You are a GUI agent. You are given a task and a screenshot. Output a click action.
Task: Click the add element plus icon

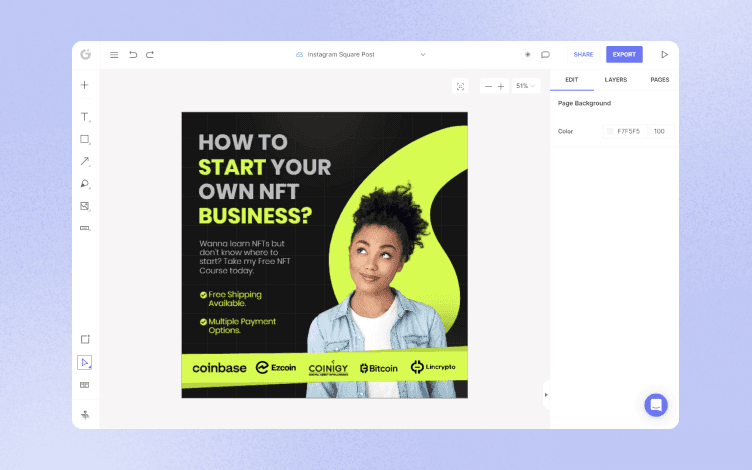84,85
